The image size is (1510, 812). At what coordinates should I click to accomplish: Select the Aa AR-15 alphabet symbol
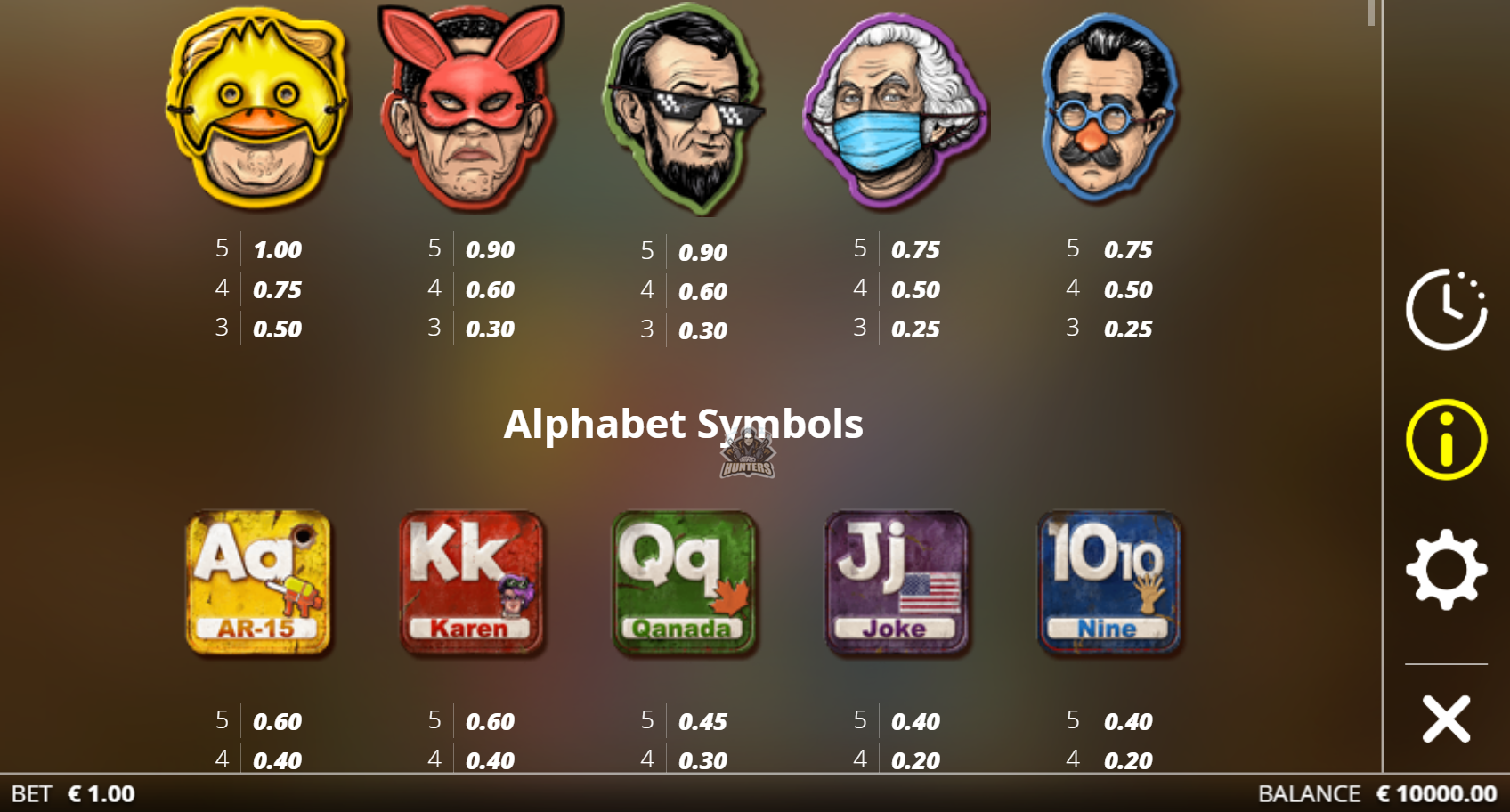coord(257,582)
